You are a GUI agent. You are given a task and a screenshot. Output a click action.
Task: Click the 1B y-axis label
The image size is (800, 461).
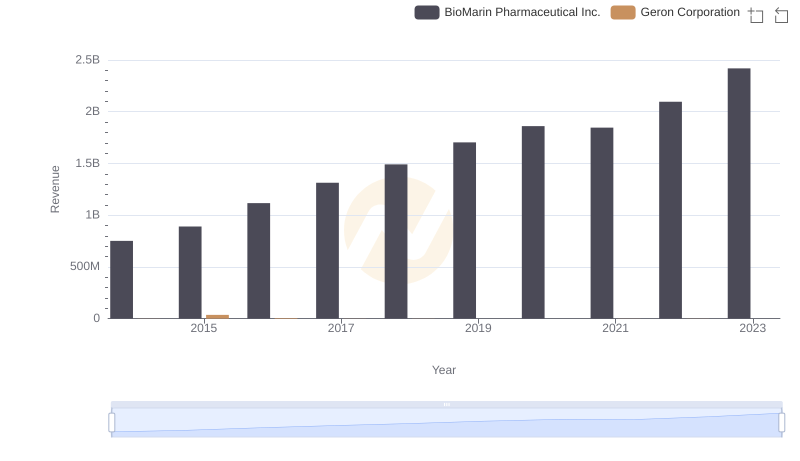(92, 215)
